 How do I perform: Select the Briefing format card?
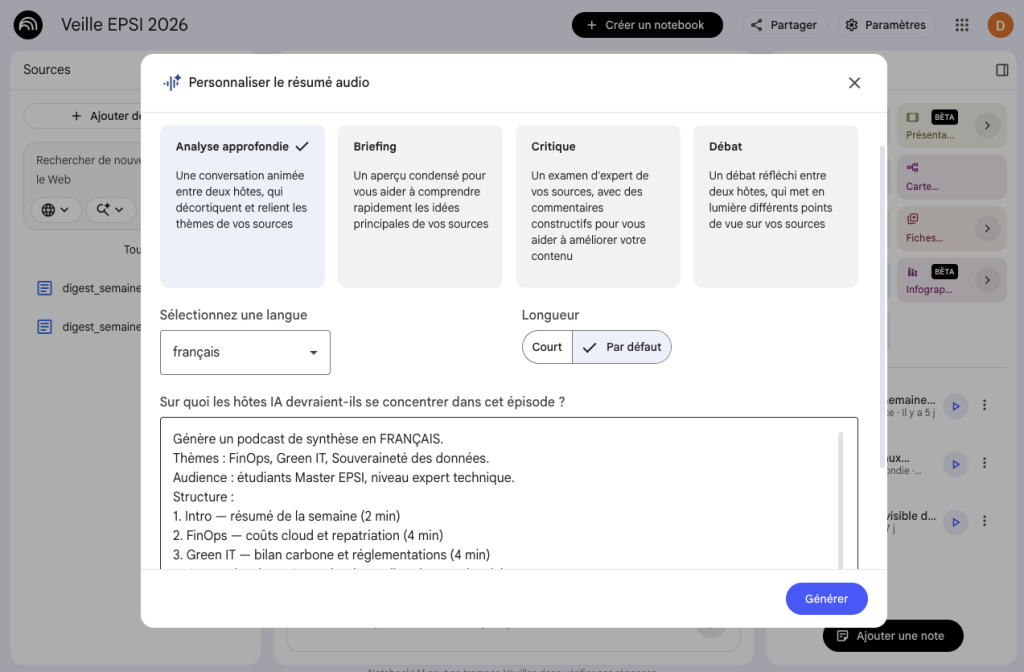coord(420,206)
